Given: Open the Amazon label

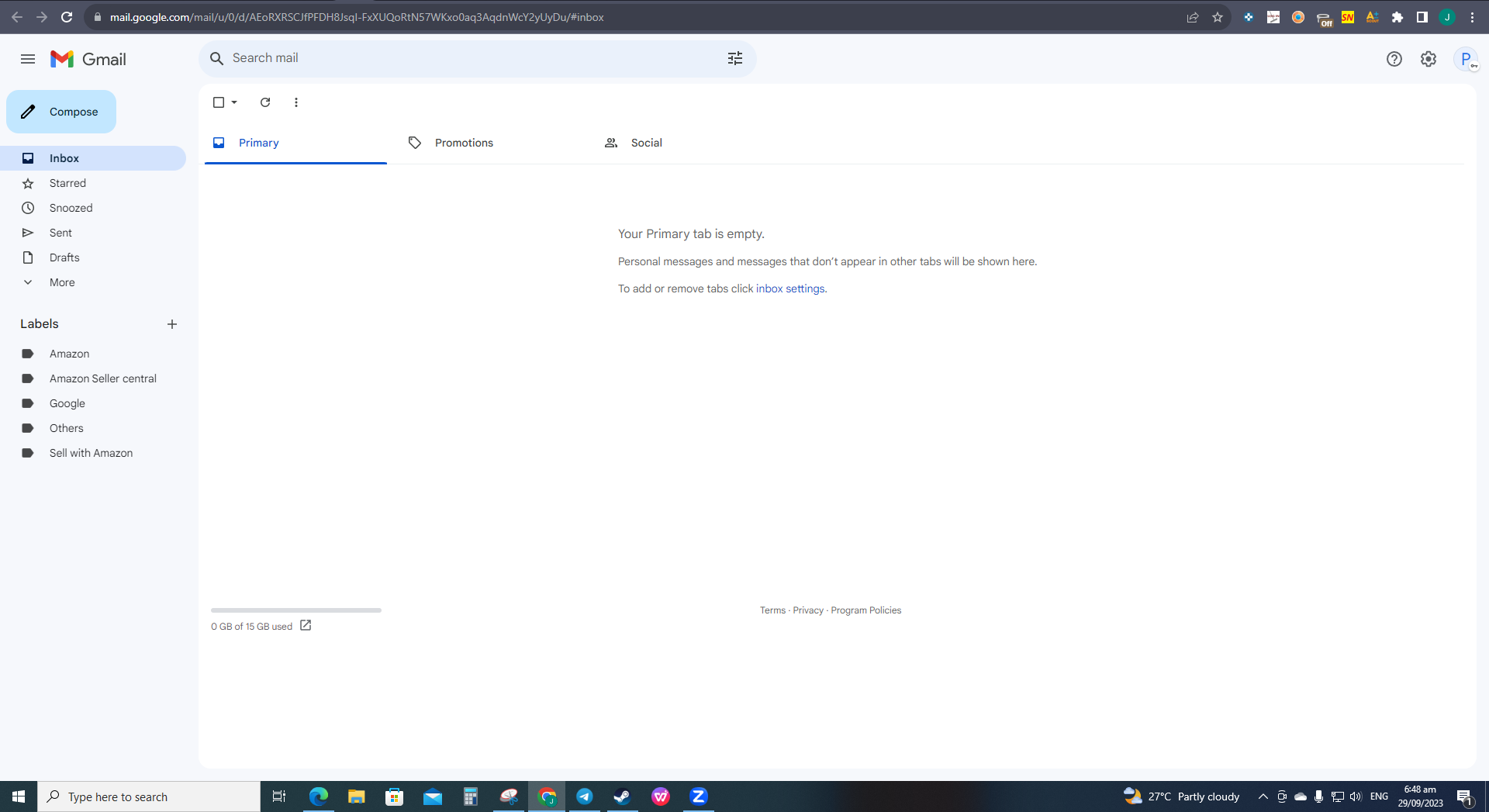Looking at the screenshot, I should 93,354.
